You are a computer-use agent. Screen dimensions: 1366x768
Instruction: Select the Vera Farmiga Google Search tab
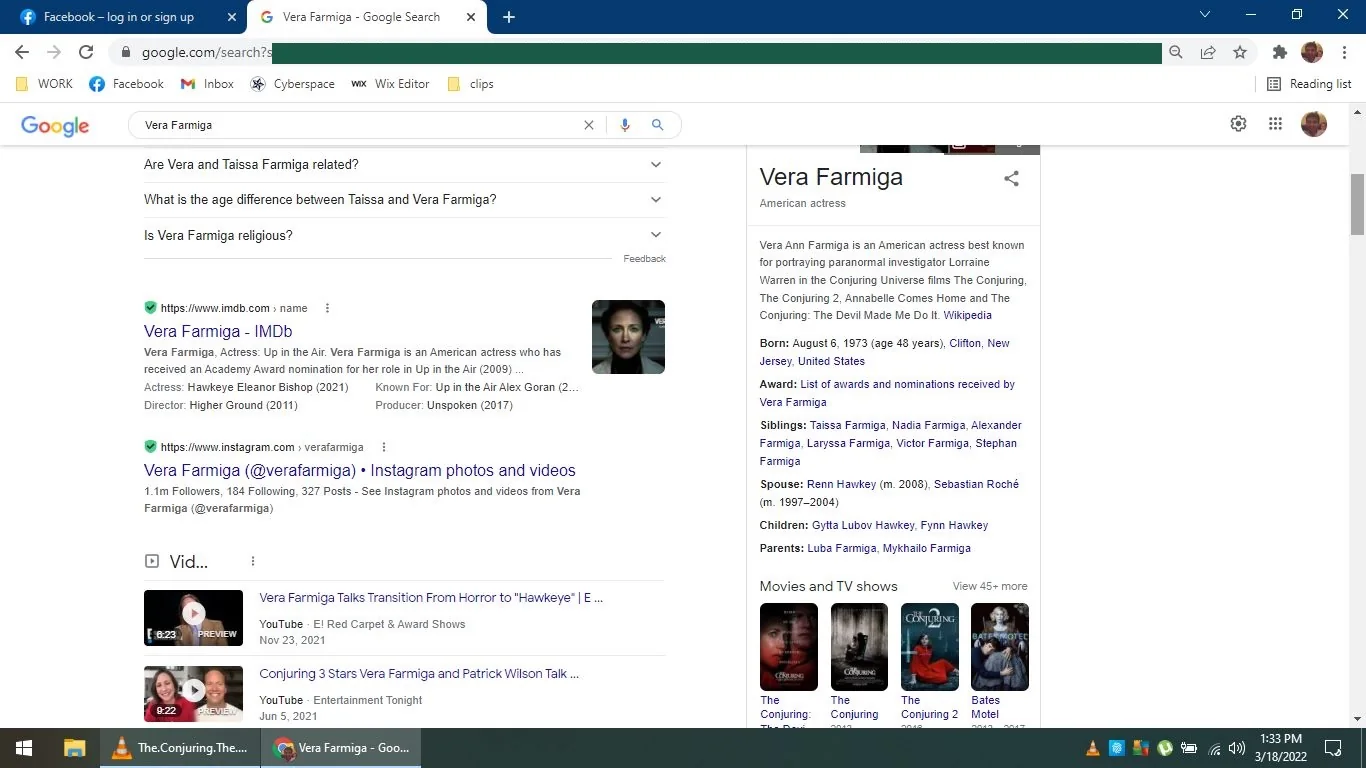366,17
